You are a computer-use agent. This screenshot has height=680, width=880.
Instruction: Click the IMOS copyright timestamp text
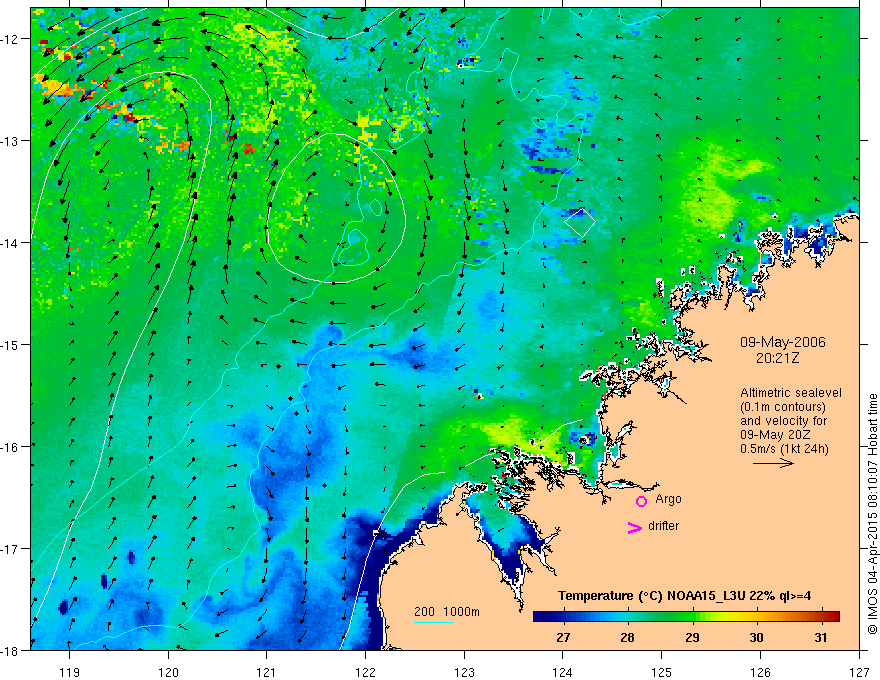872,514
